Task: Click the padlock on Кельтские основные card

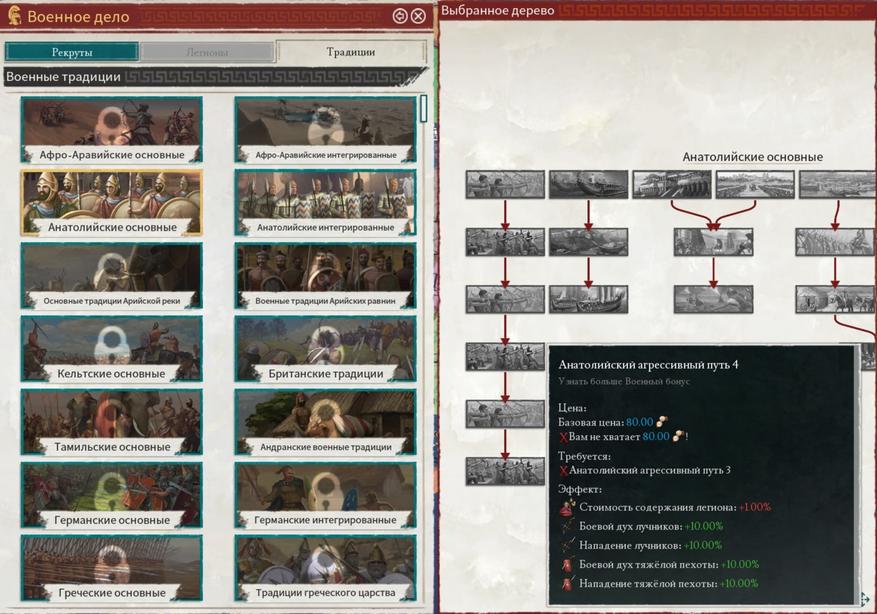Action: (x=113, y=344)
